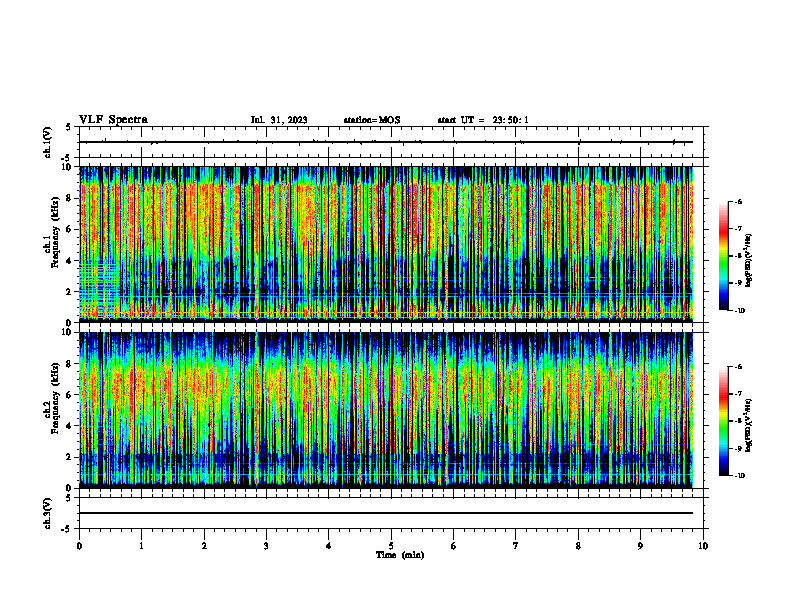The height and width of the screenshot is (612, 792).
Task: Click the "VLF Spectra" plot title
Action: [x=113, y=120]
